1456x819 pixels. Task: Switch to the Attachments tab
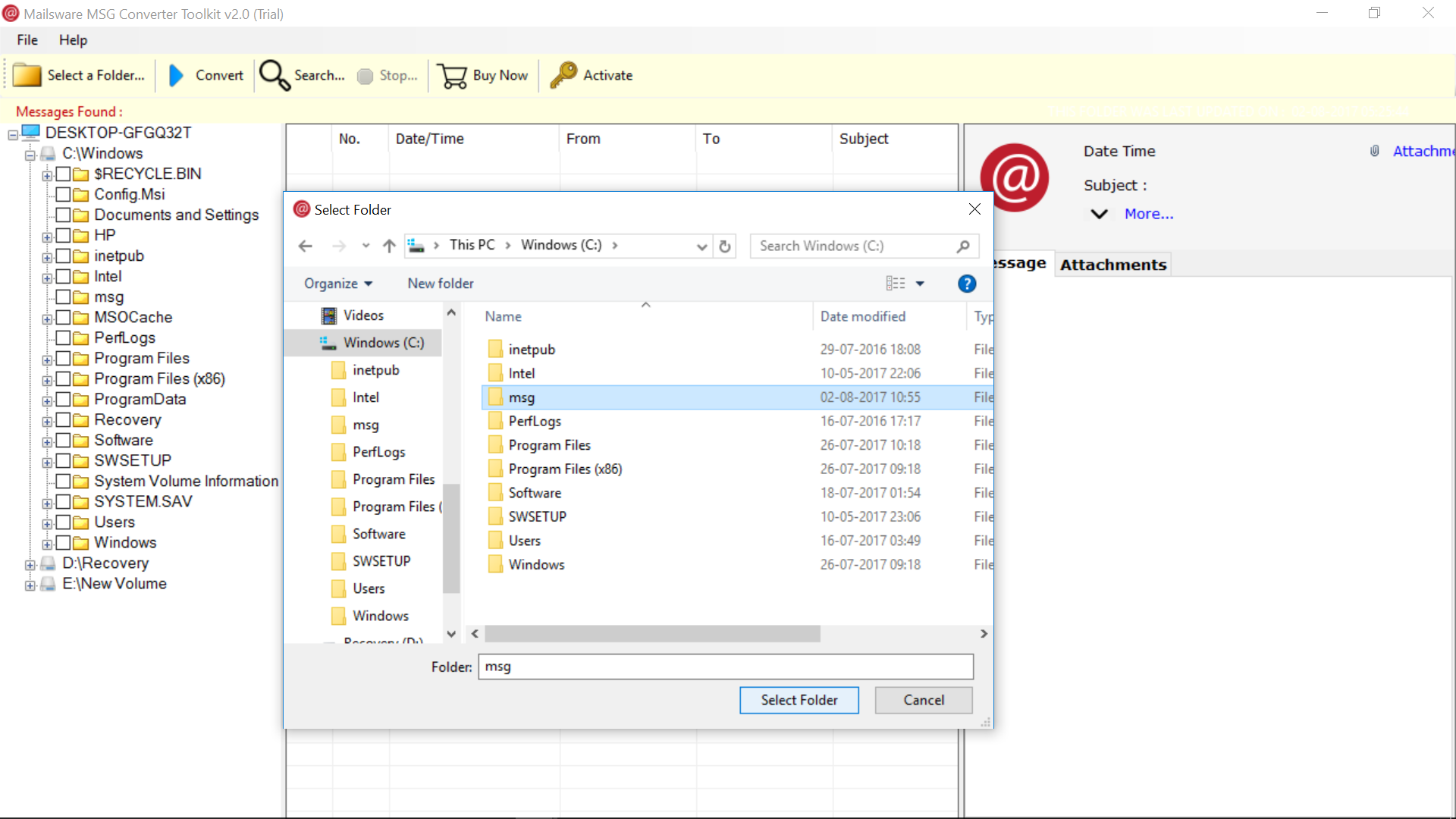1113,264
